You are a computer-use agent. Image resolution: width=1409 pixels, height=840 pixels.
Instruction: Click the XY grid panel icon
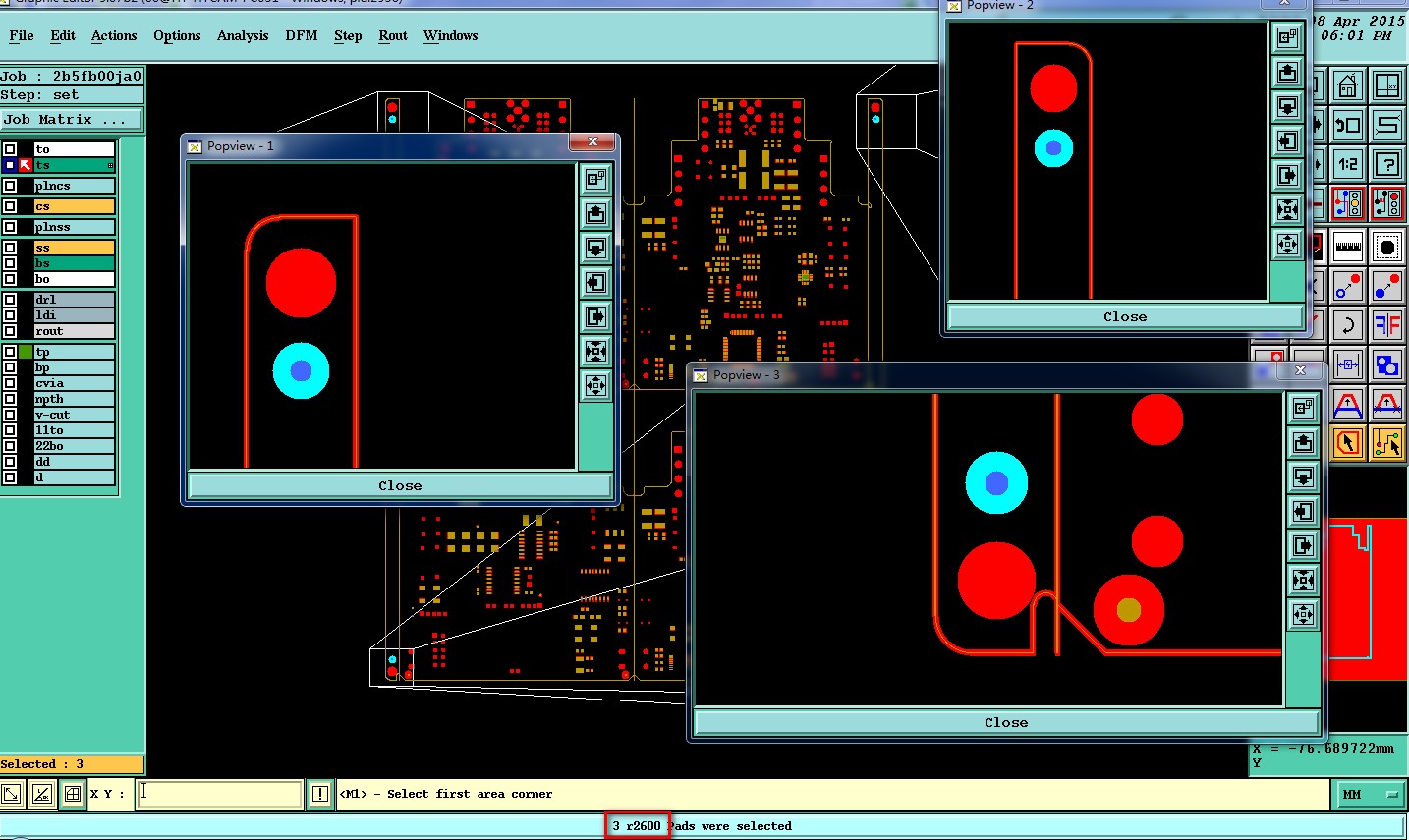tap(1387, 86)
